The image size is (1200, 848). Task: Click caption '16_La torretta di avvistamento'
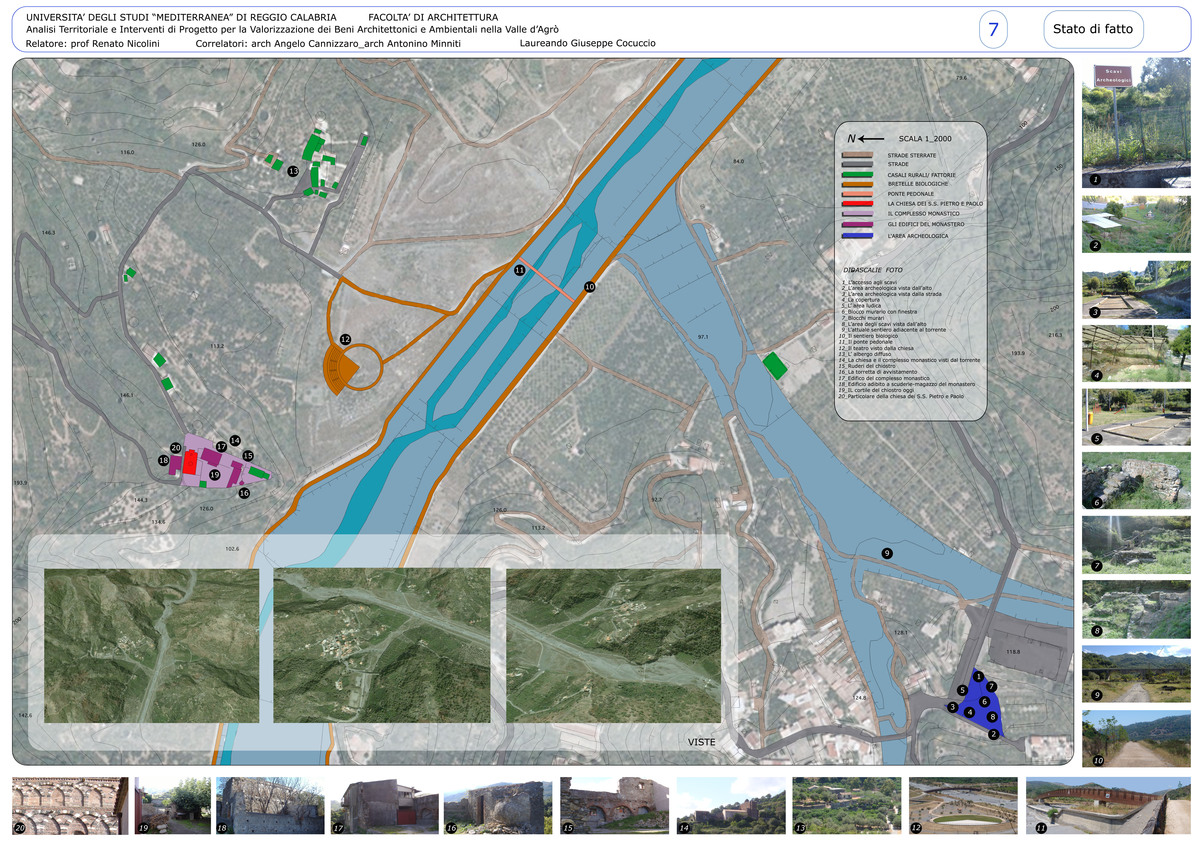point(879,372)
